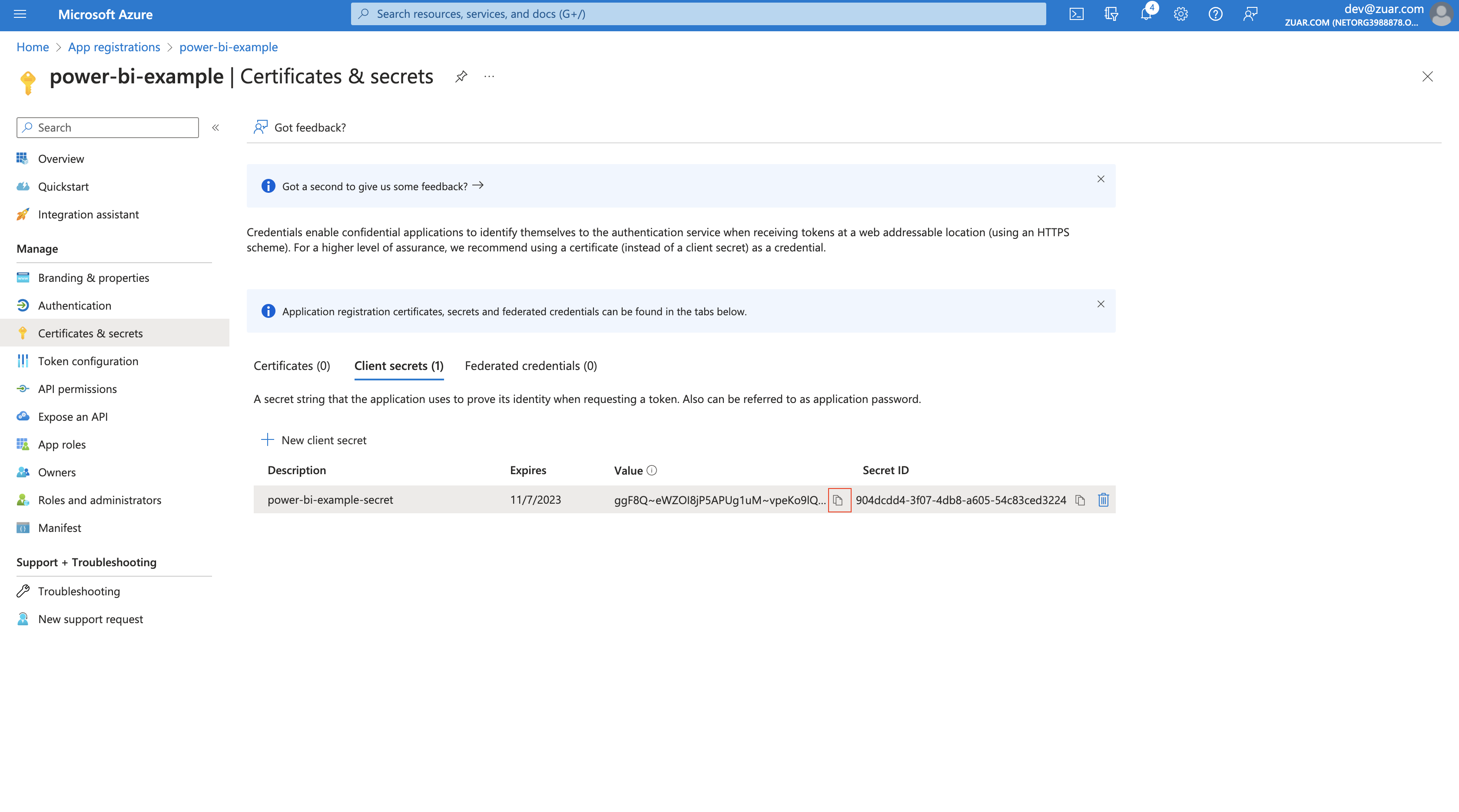Screen dimensions: 1459x812
Task: Click the Got feedback? button
Action: click(300, 127)
